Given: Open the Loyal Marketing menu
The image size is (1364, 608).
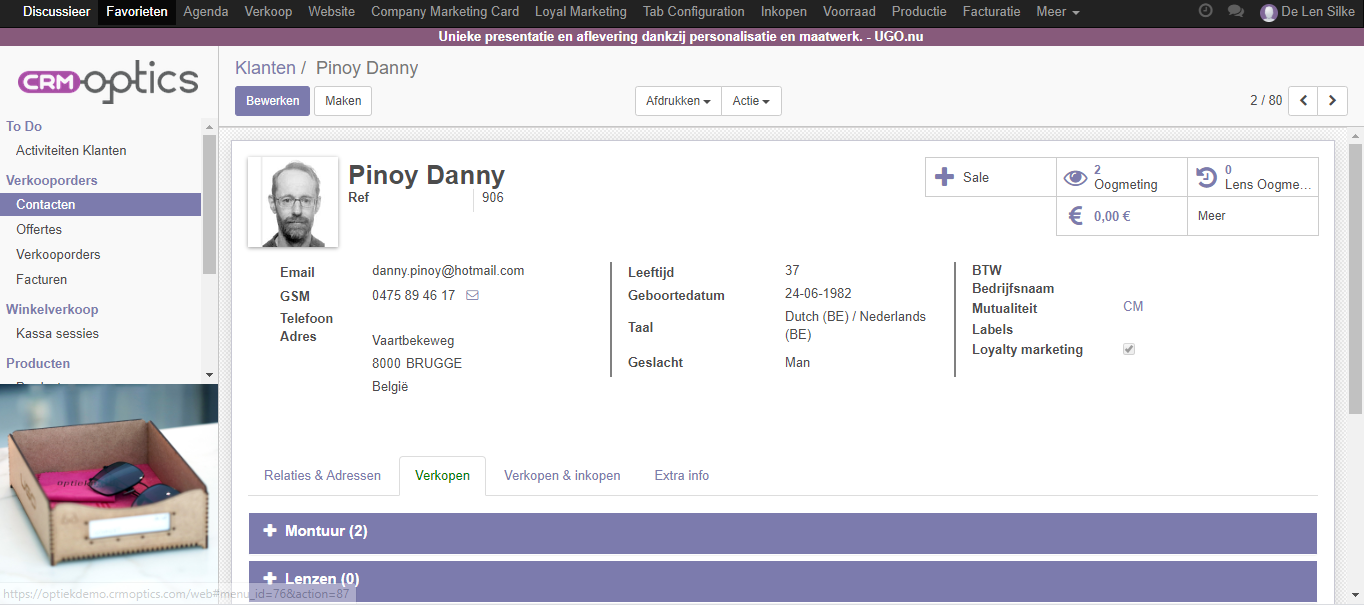Looking at the screenshot, I should coord(581,12).
